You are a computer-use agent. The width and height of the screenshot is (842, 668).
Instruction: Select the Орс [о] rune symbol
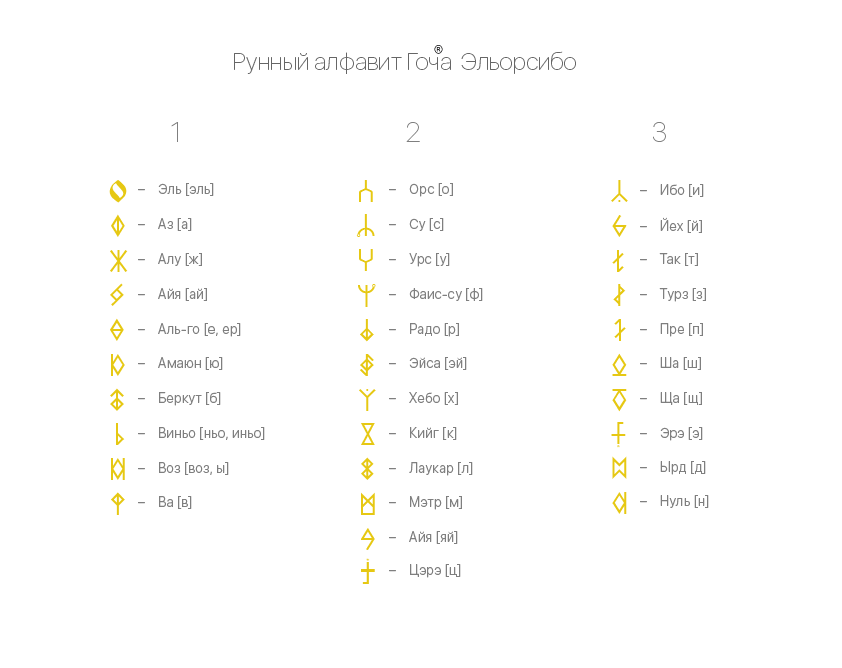click(366, 191)
